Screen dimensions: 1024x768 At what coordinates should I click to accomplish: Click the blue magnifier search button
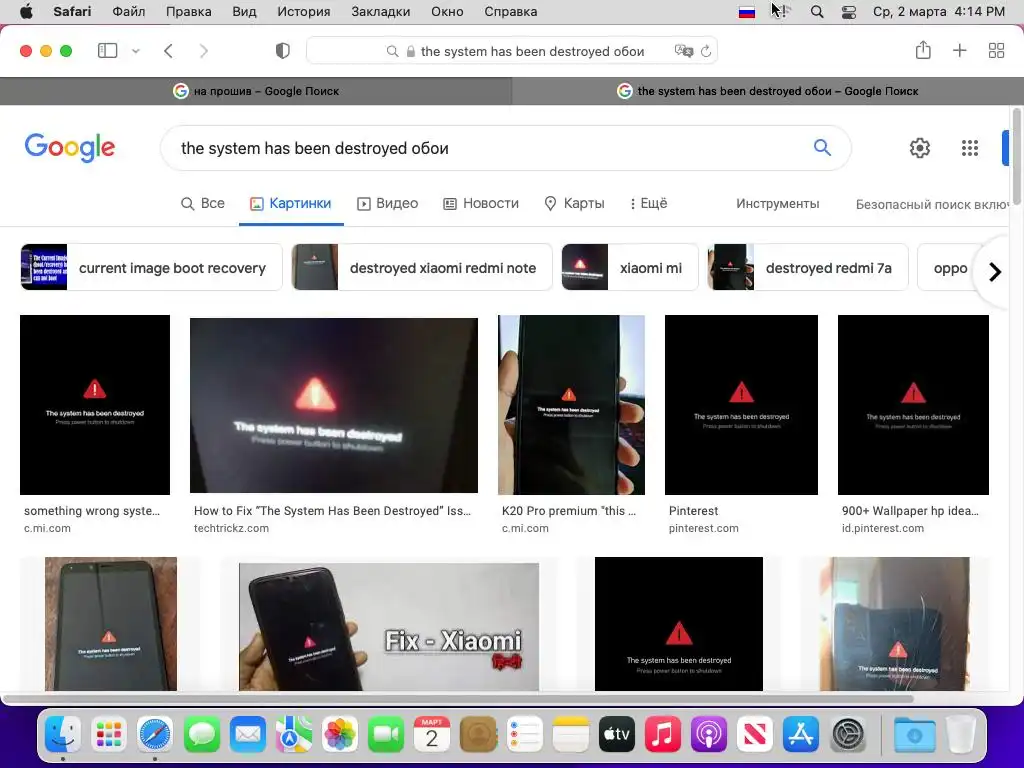[x=822, y=148]
